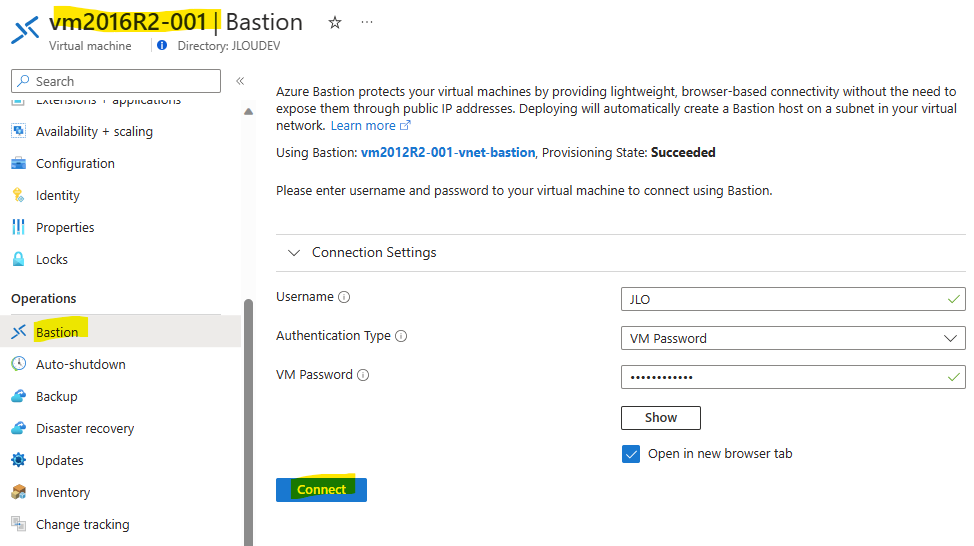Open Disaster recovery menu item

[x=85, y=429]
